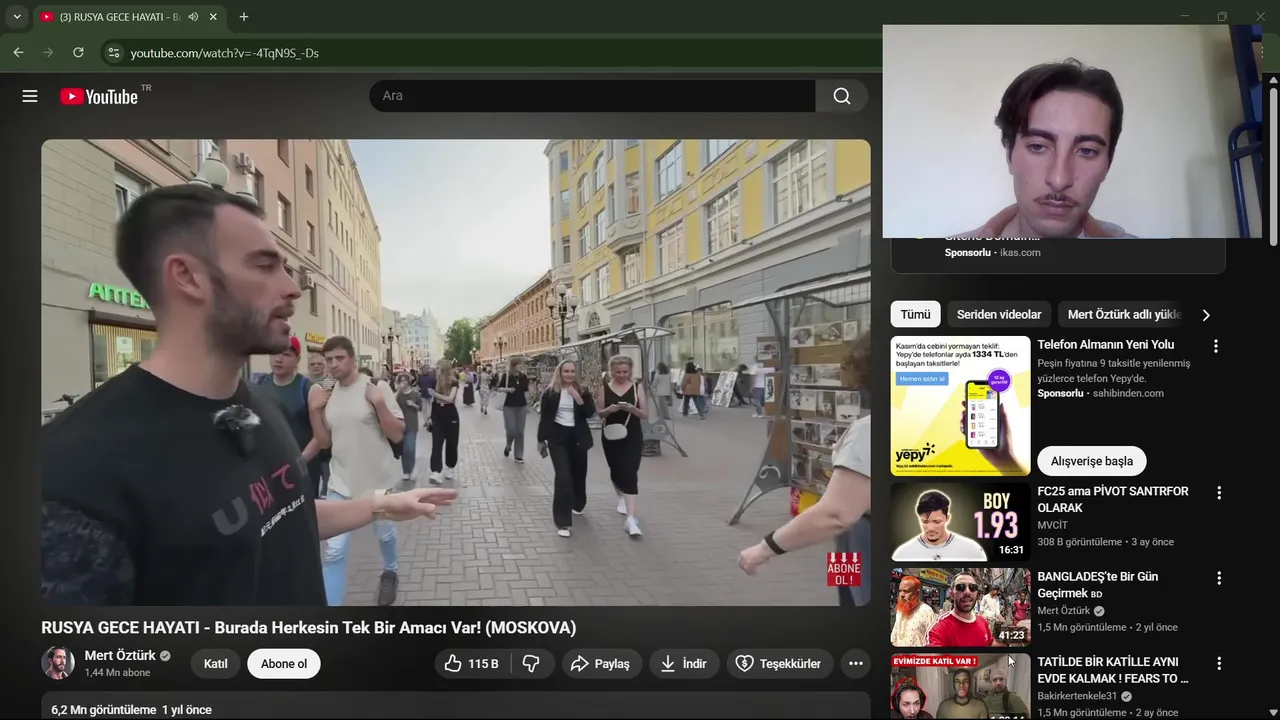The width and height of the screenshot is (1280, 720).
Task: Open the TATİLDE BİR KATİLLE AYNI EVDE title
Action: pyautogui.click(x=1113, y=670)
